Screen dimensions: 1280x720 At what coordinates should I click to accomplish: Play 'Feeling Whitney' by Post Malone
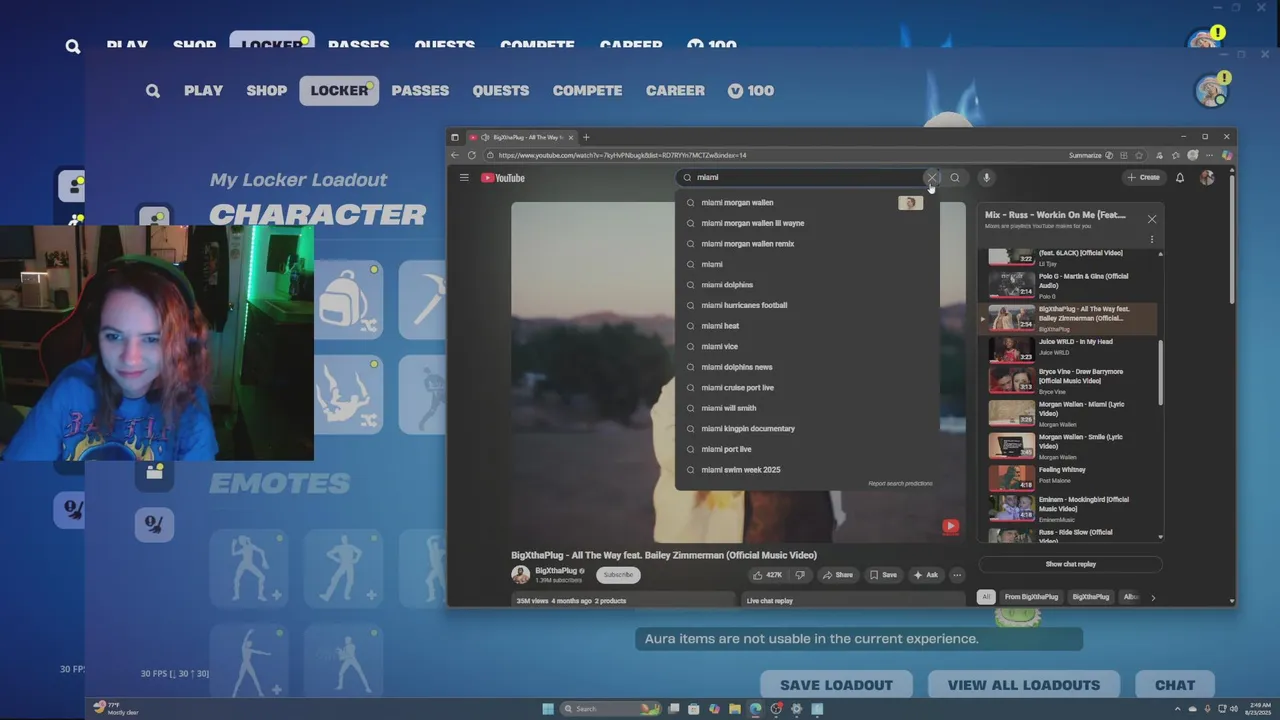pos(1070,476)
